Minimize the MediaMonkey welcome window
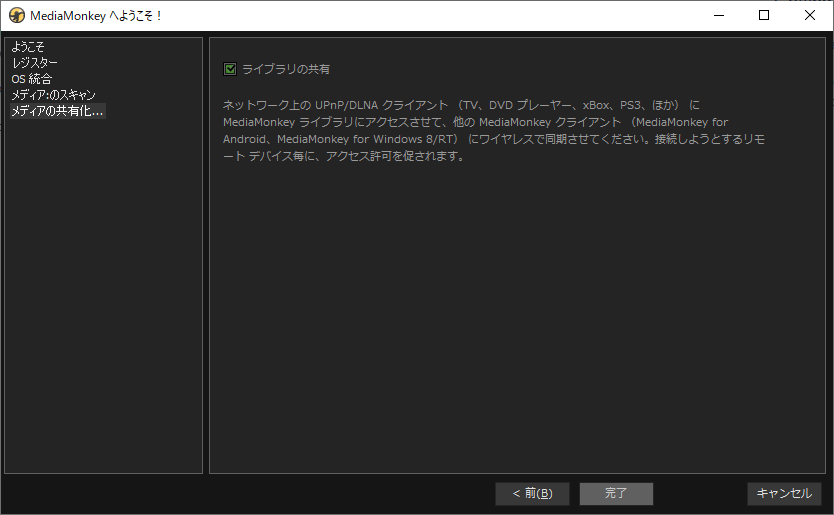Image resolution: width=834 pixels, height=515 pixels. (x=717, y=15)
